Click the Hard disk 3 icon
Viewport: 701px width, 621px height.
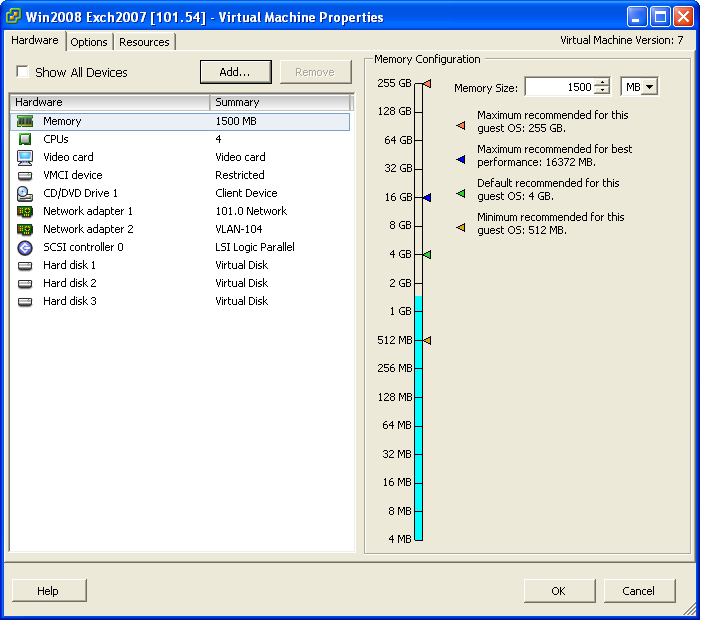coord(25,301)
